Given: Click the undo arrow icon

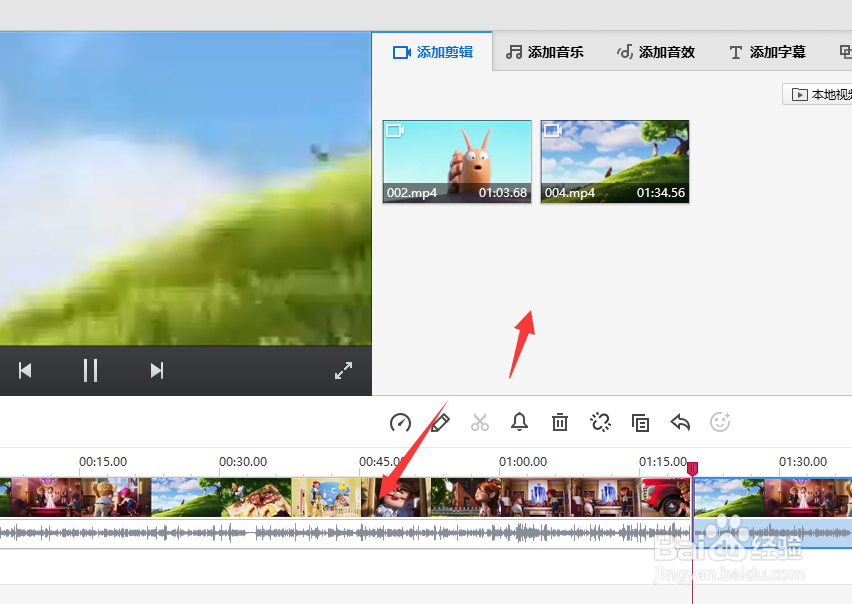Looking at the screenshot, I should coord(680,422).
